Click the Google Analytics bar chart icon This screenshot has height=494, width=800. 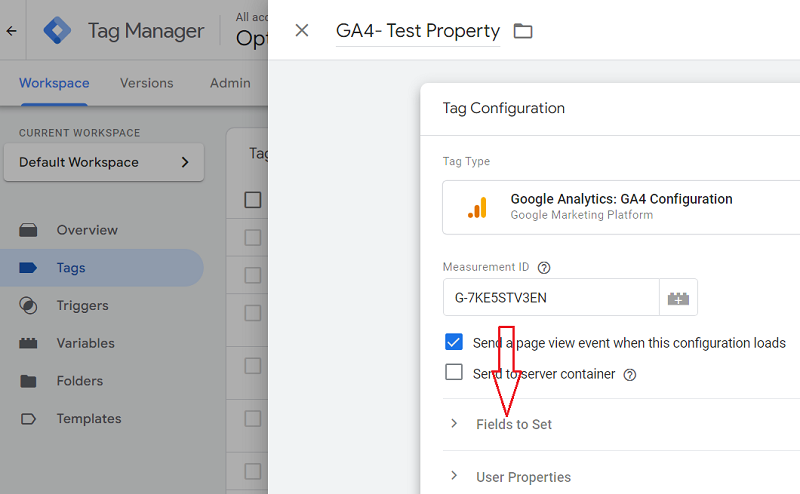pos(478,208)
